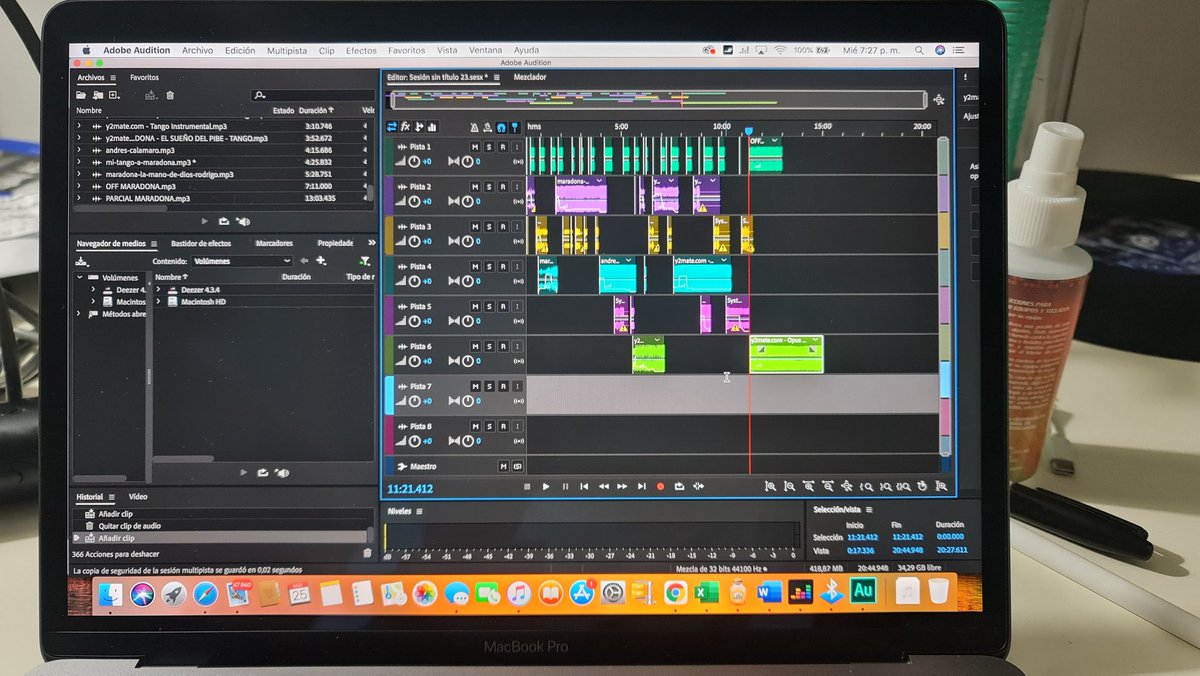Click the red Record button

pyautogui.click(x=660, y=486)
